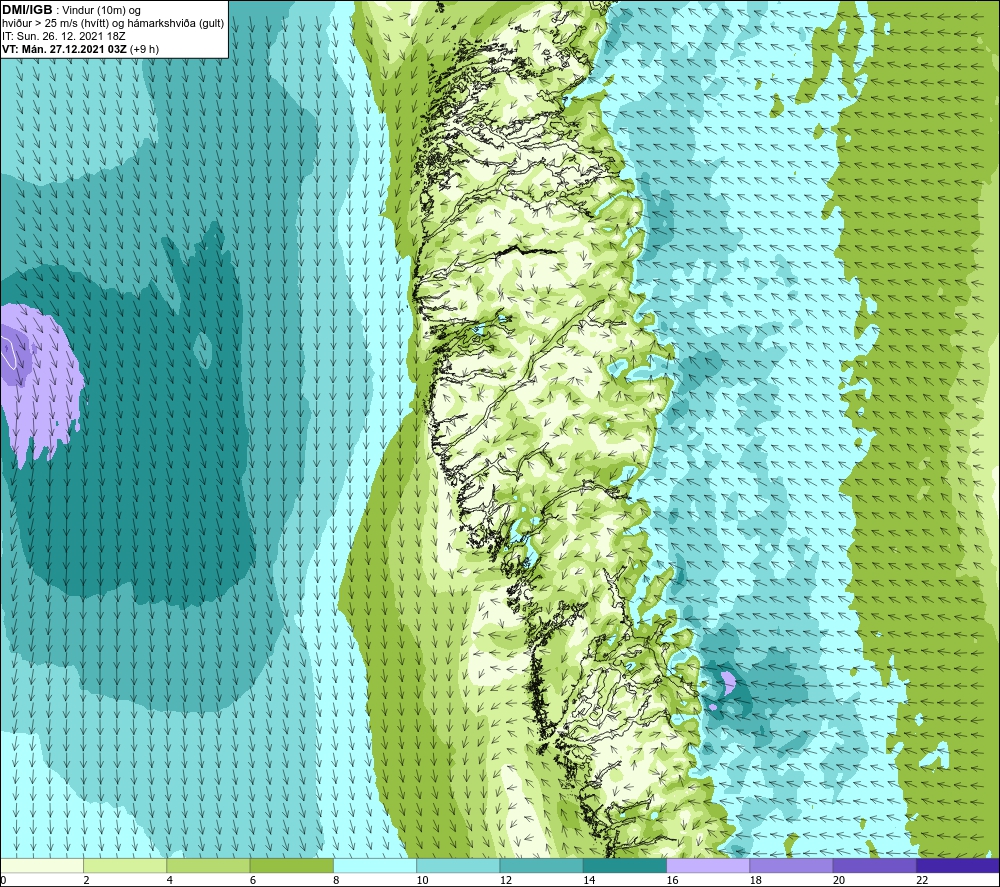Click the 'DMI/IGB : Vindur (10m) og' title line

click(x=72, y=10)
